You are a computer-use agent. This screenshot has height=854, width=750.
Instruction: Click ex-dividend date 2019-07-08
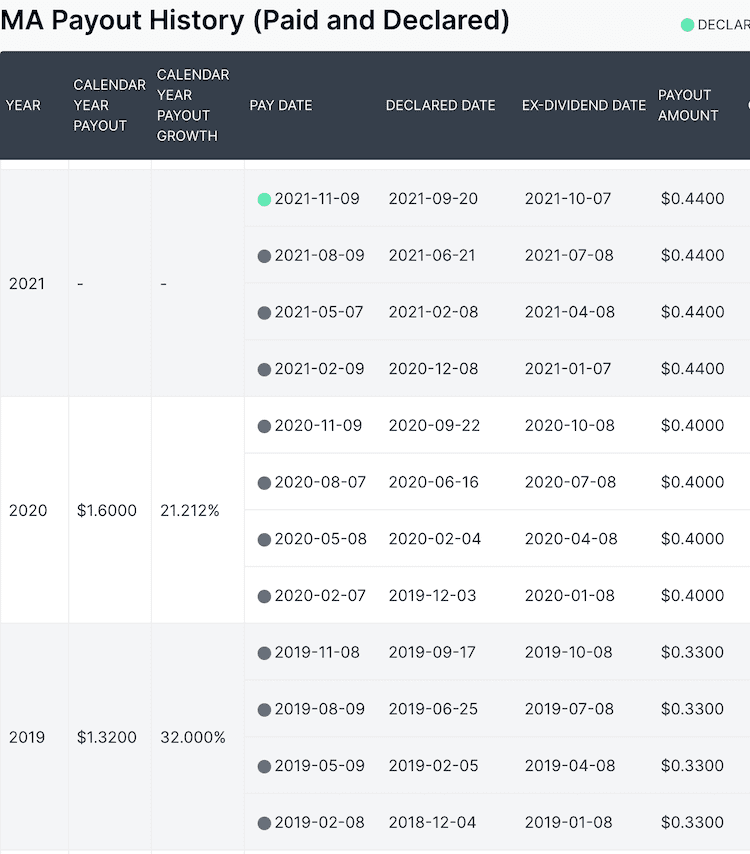(x=569, y=709)
